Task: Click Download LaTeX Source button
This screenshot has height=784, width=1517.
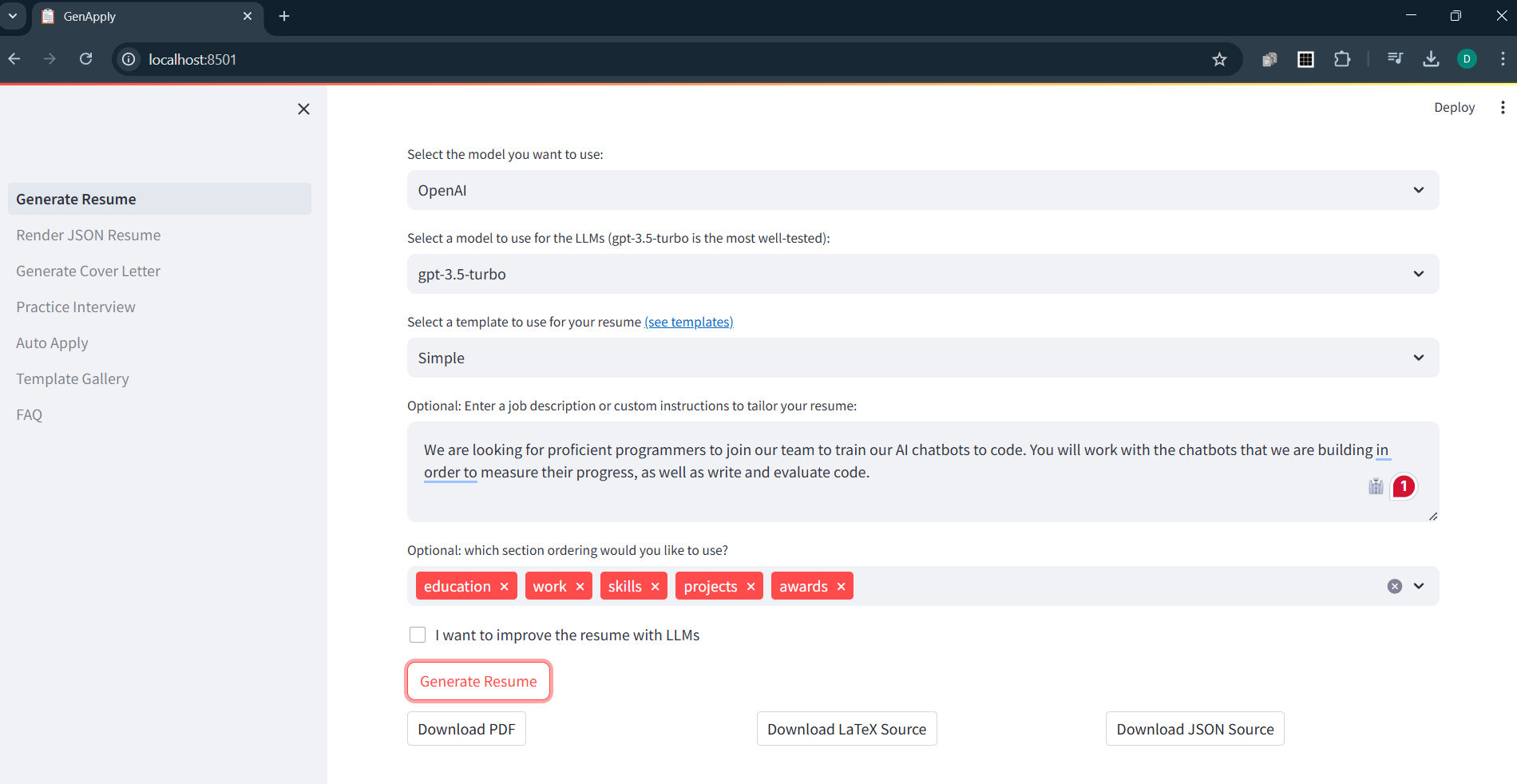Action: 846,729
